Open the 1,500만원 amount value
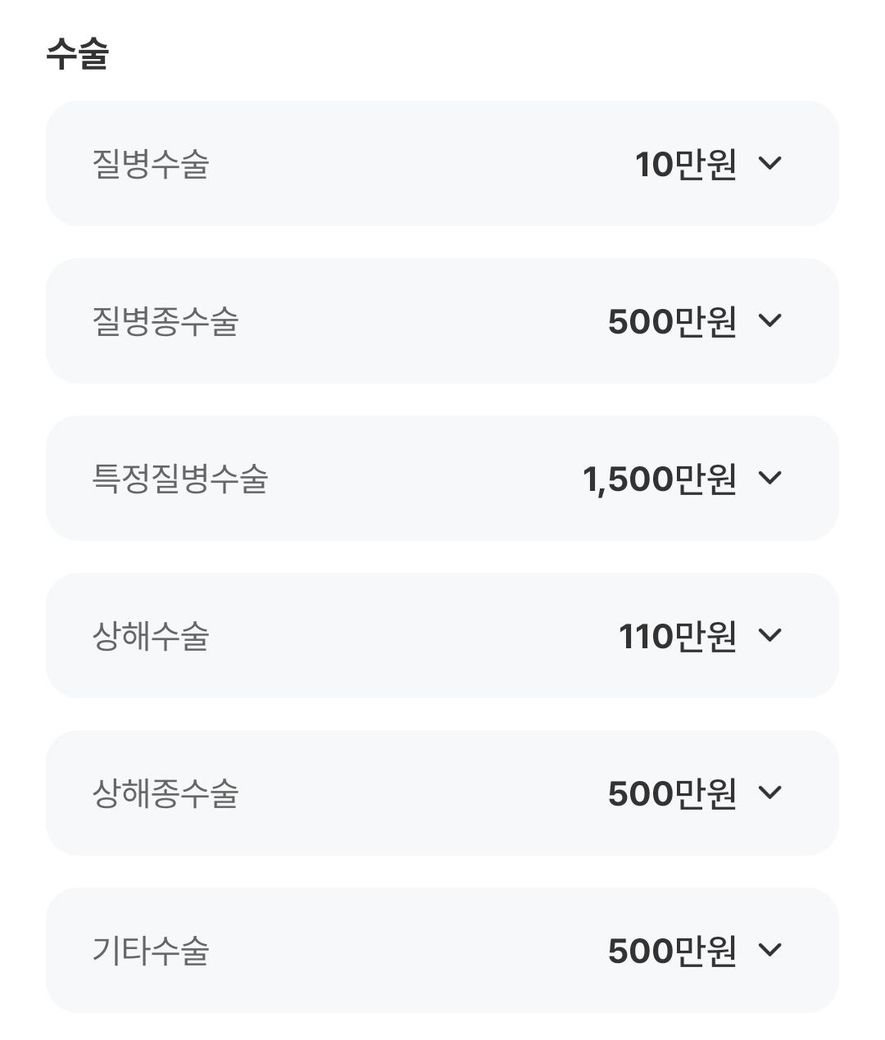Screen dimensions: 885x1040 (x=659, y=479)
